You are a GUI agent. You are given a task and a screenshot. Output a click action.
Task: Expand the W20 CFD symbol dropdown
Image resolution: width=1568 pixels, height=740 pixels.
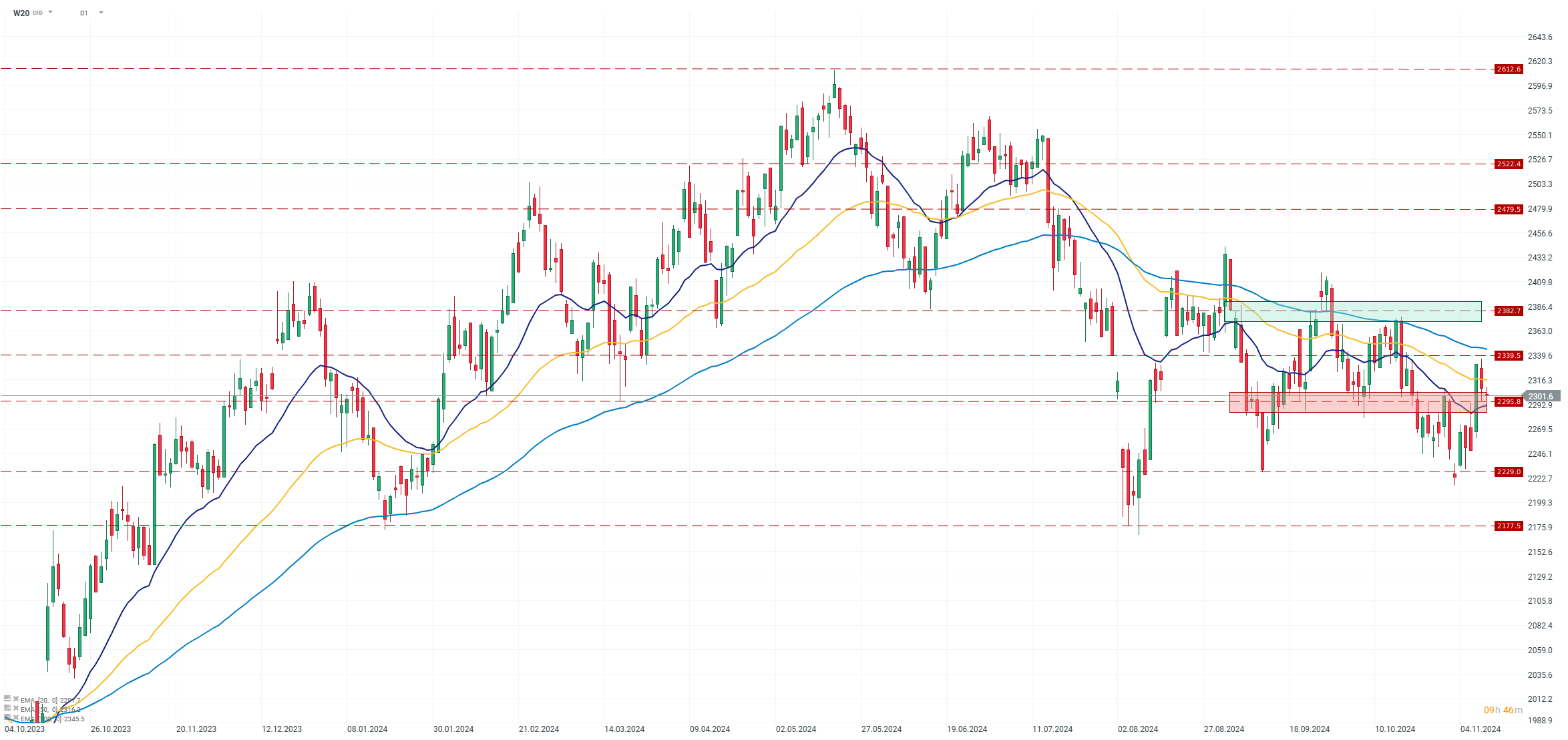click(51, 12)
